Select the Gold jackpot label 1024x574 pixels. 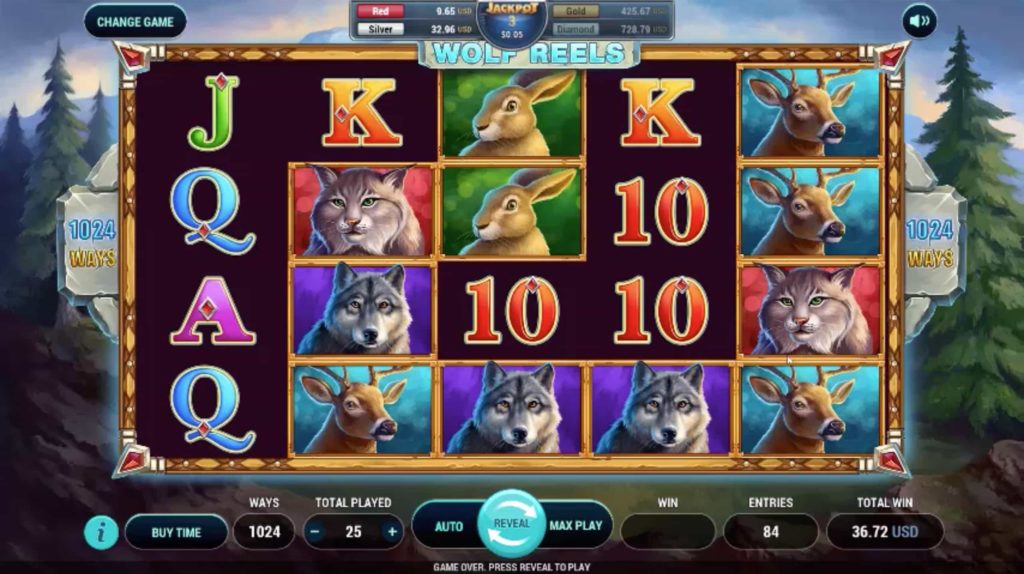point(575,11)
